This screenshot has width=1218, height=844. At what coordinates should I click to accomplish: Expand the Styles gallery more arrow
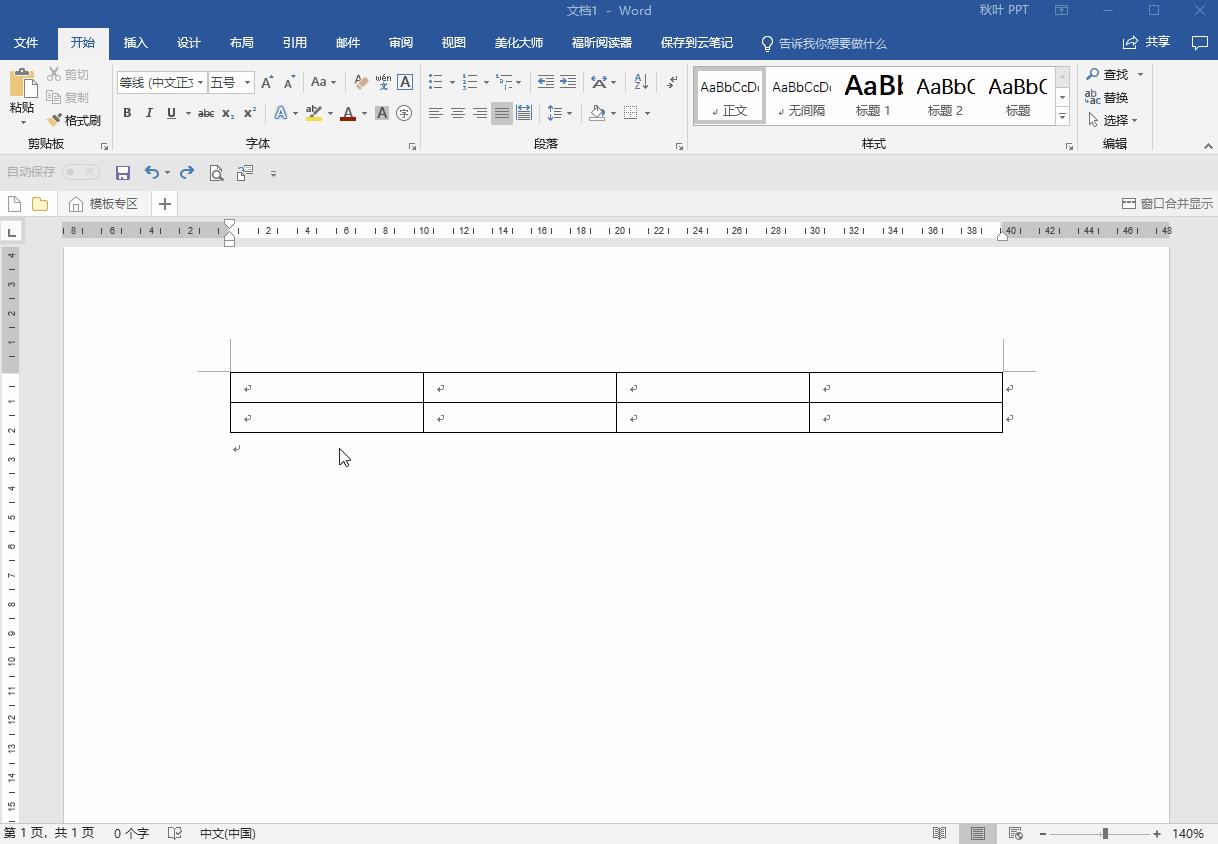click(x=1062, y=117)
